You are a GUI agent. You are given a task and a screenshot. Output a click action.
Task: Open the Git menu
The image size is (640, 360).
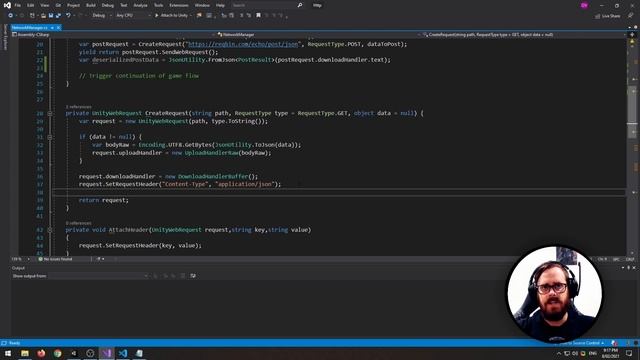pos(58,5)
